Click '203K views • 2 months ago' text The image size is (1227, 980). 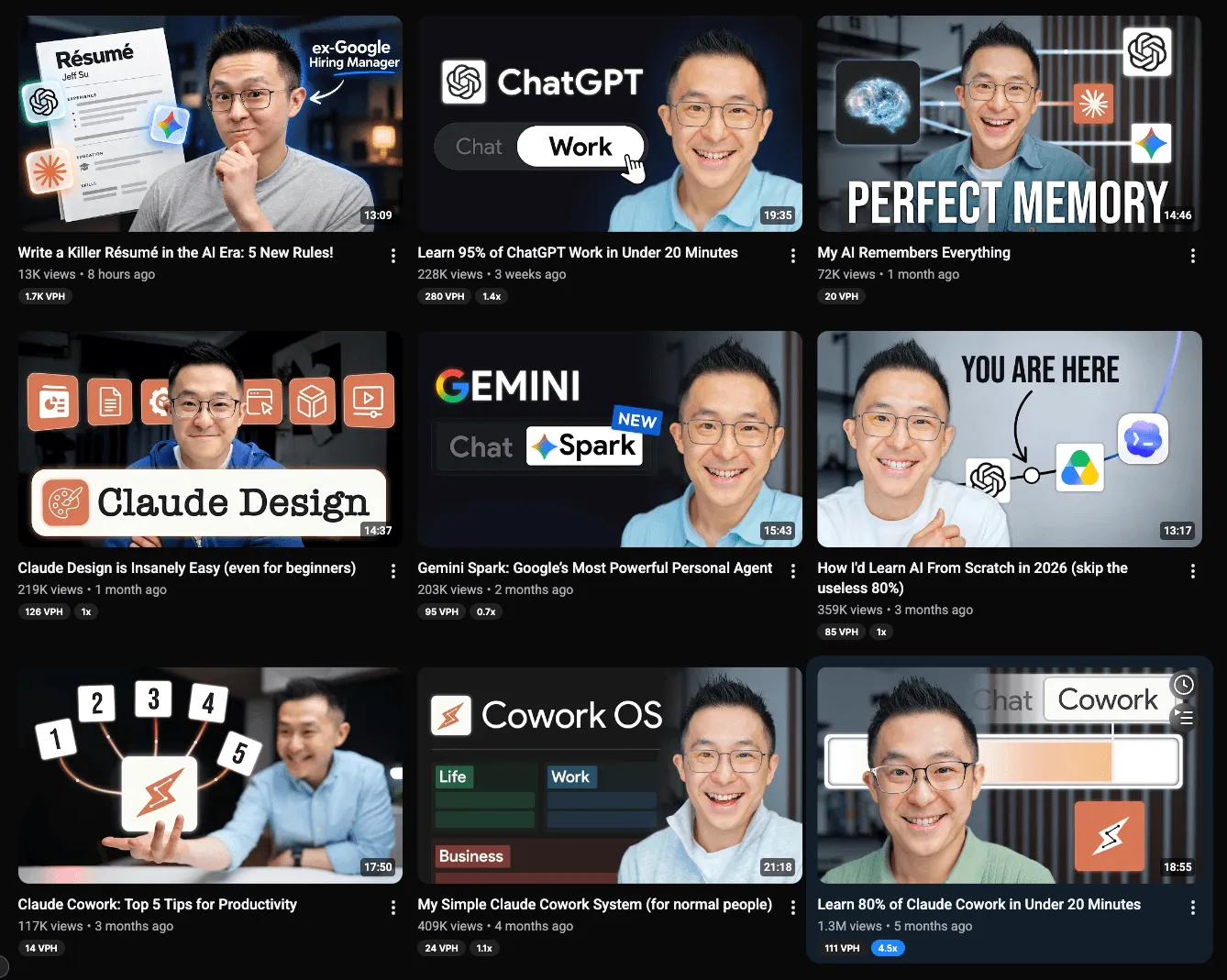(x=496, y=589)
